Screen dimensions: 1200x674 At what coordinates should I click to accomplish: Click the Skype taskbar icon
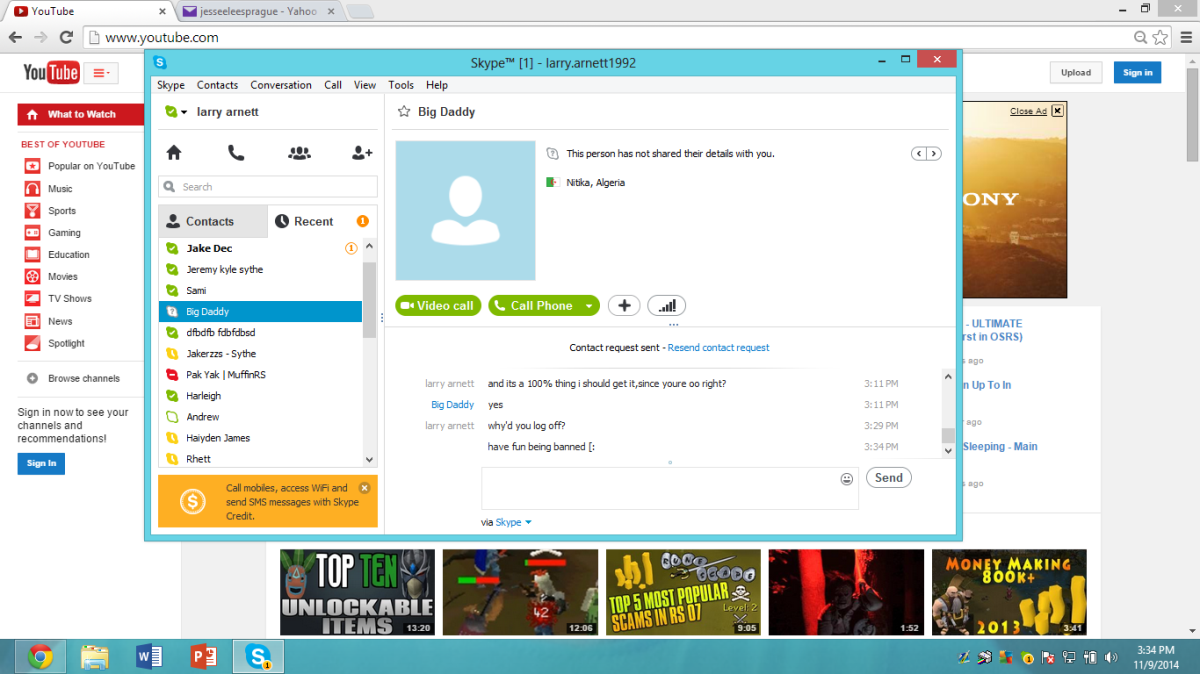(259, 657)
